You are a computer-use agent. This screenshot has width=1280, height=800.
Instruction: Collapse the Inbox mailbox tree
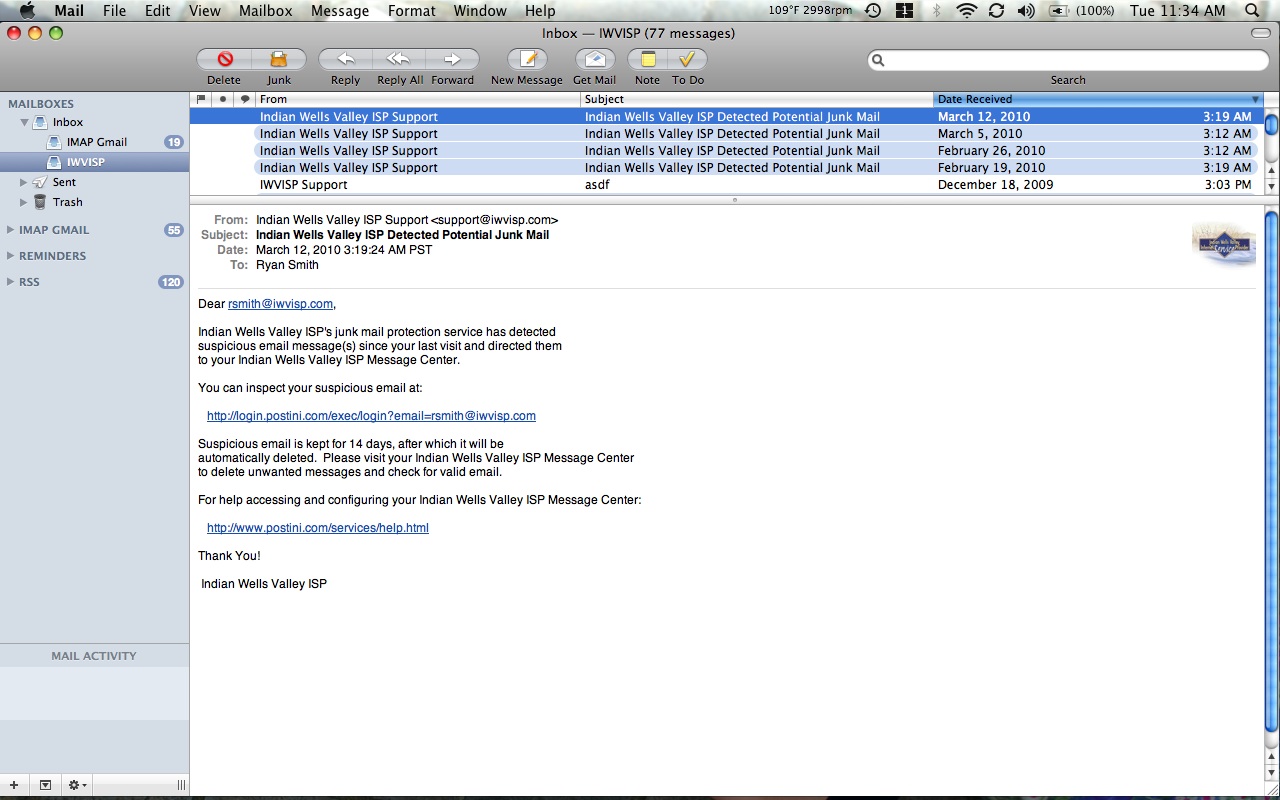tap(24, 122)
